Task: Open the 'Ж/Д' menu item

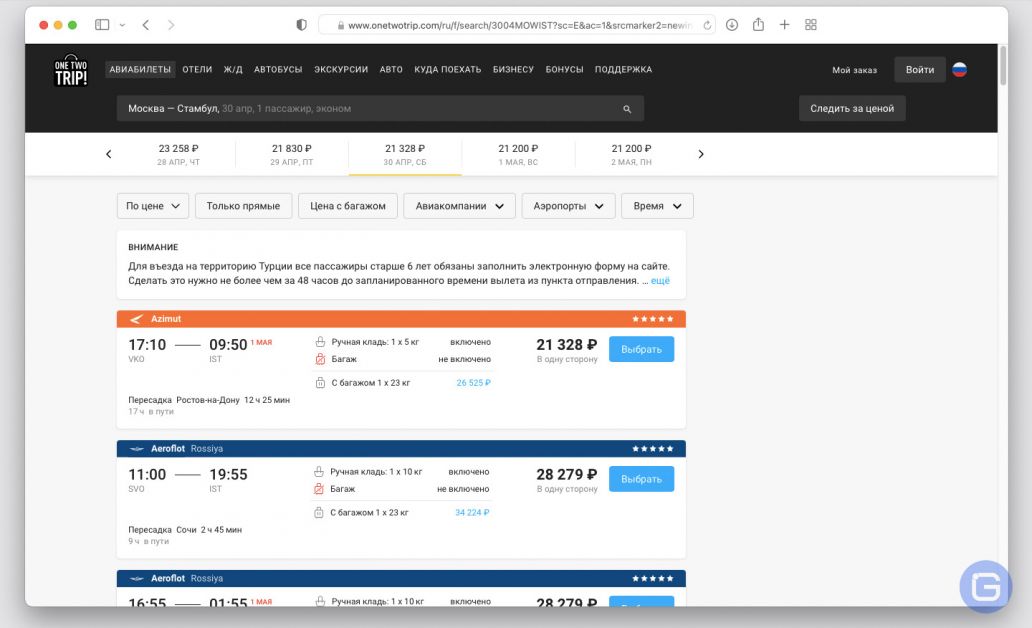Action: coord(233,69)
